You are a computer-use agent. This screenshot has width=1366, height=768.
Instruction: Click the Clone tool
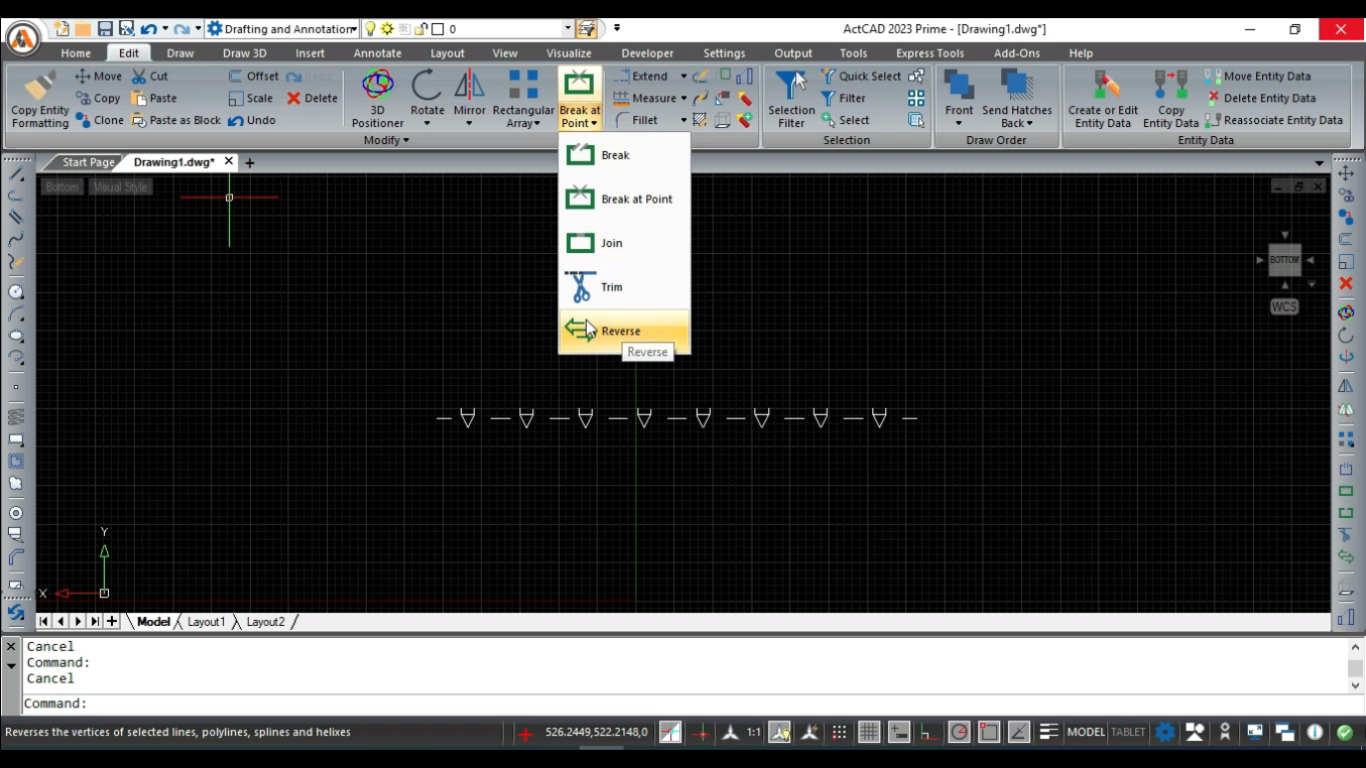tap(99, 120)
